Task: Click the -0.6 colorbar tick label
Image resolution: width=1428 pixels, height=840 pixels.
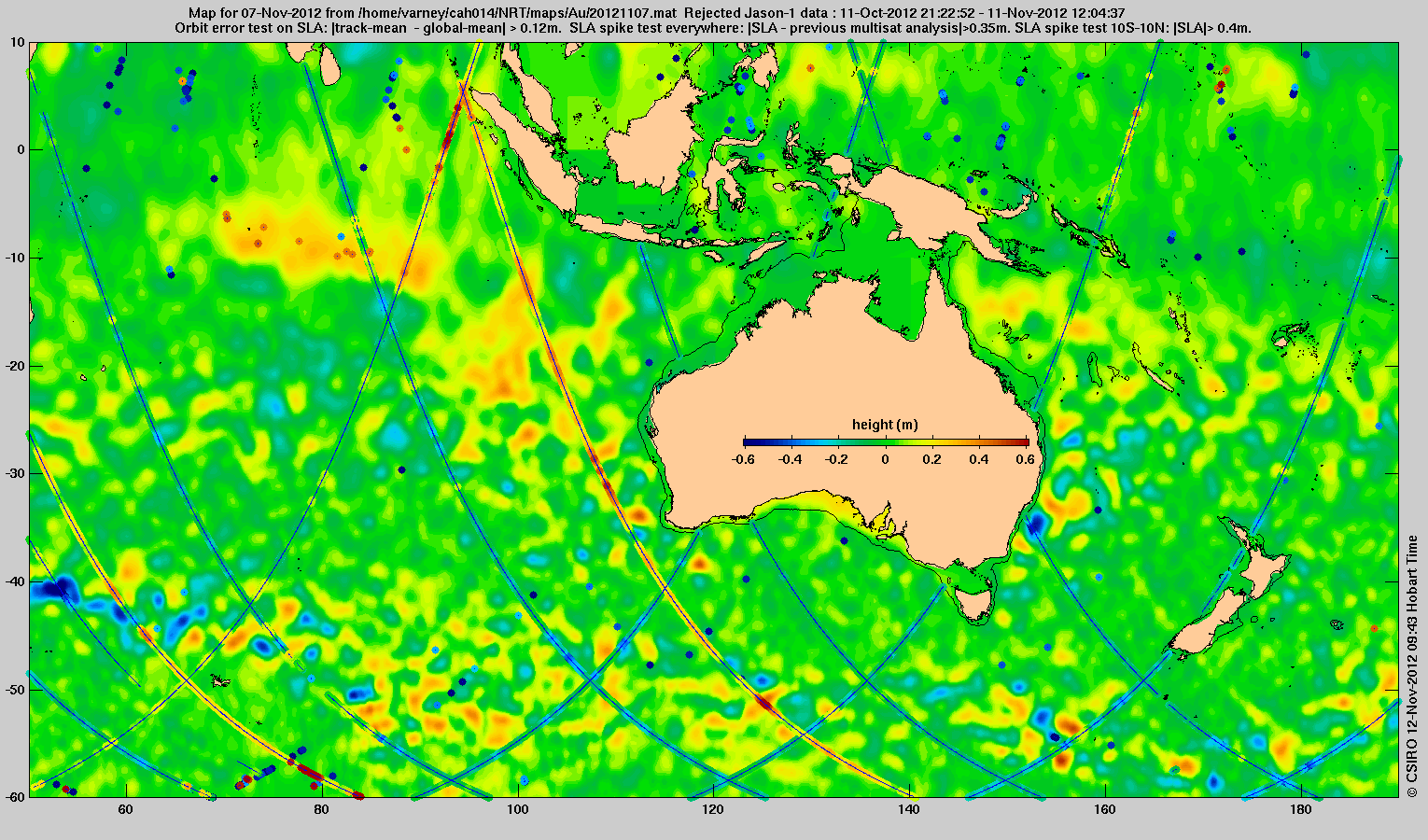Action: (743, 459)
